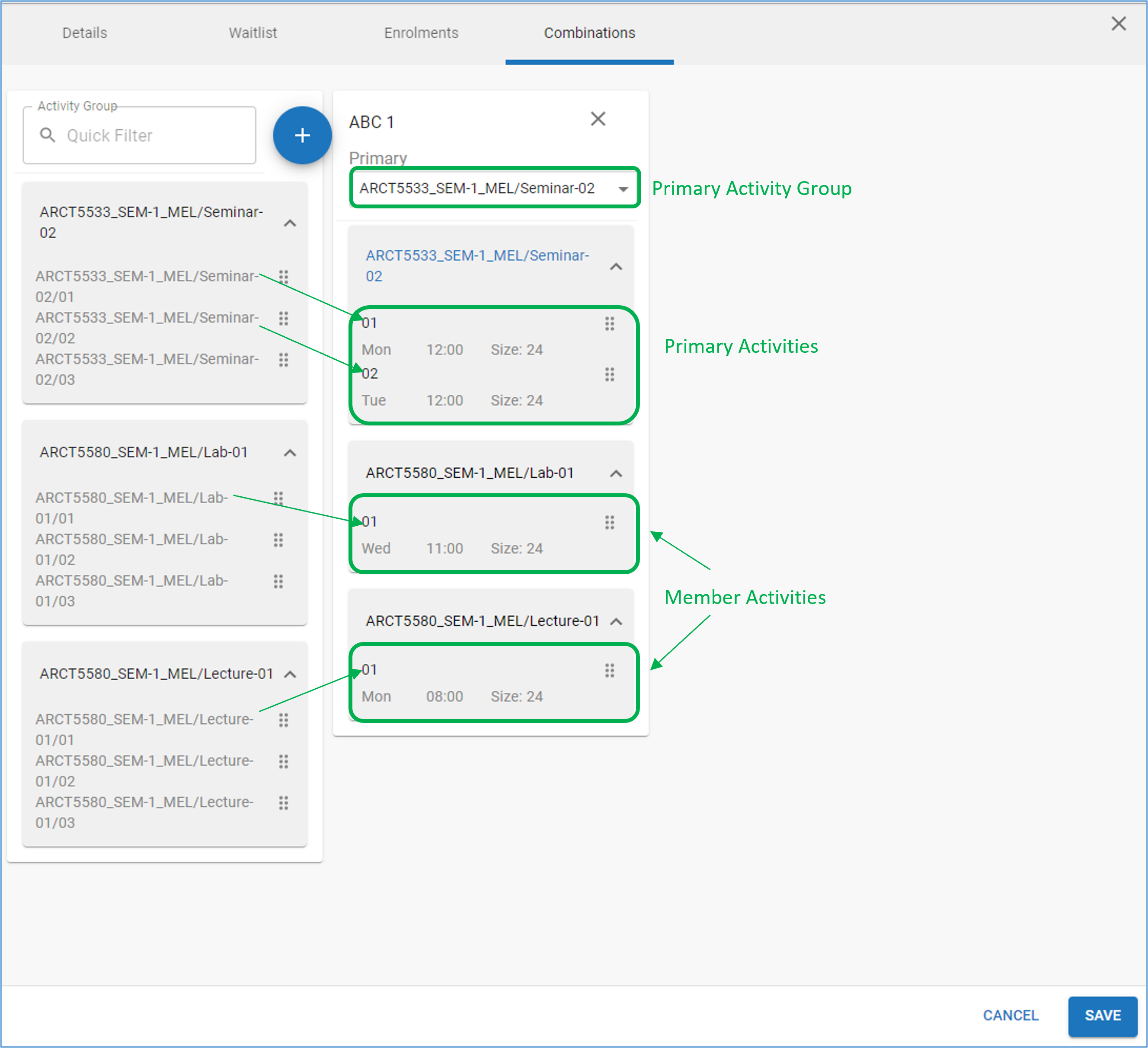
Task: Close the ABC 1 combination card
Action: [598, 120]
